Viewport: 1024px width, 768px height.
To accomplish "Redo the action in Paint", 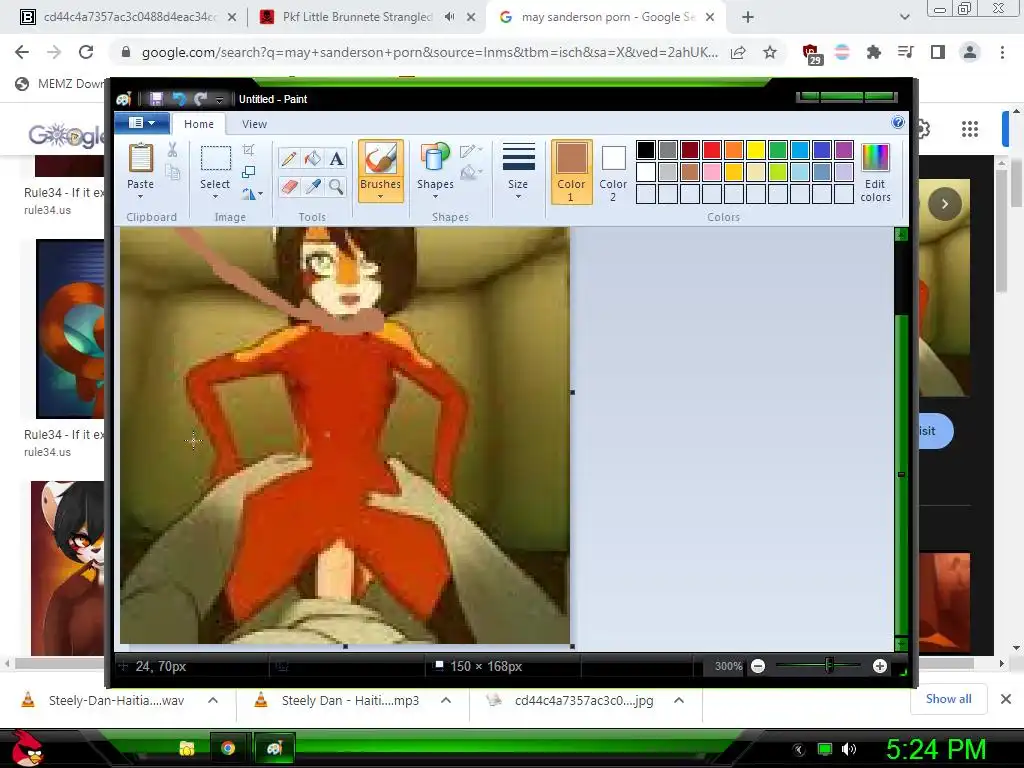I will click(200, 99).
